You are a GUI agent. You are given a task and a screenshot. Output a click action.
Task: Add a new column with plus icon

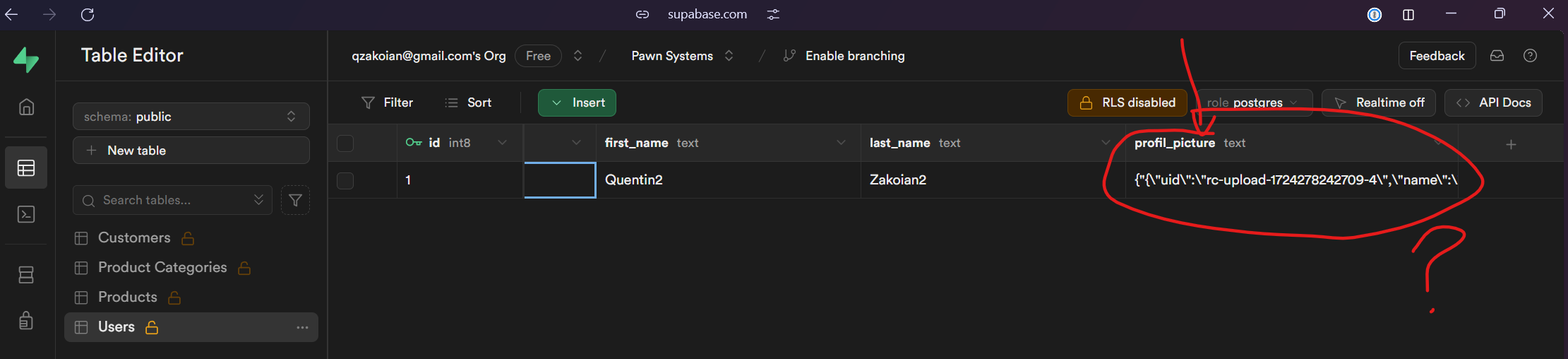coord(1511,144)
